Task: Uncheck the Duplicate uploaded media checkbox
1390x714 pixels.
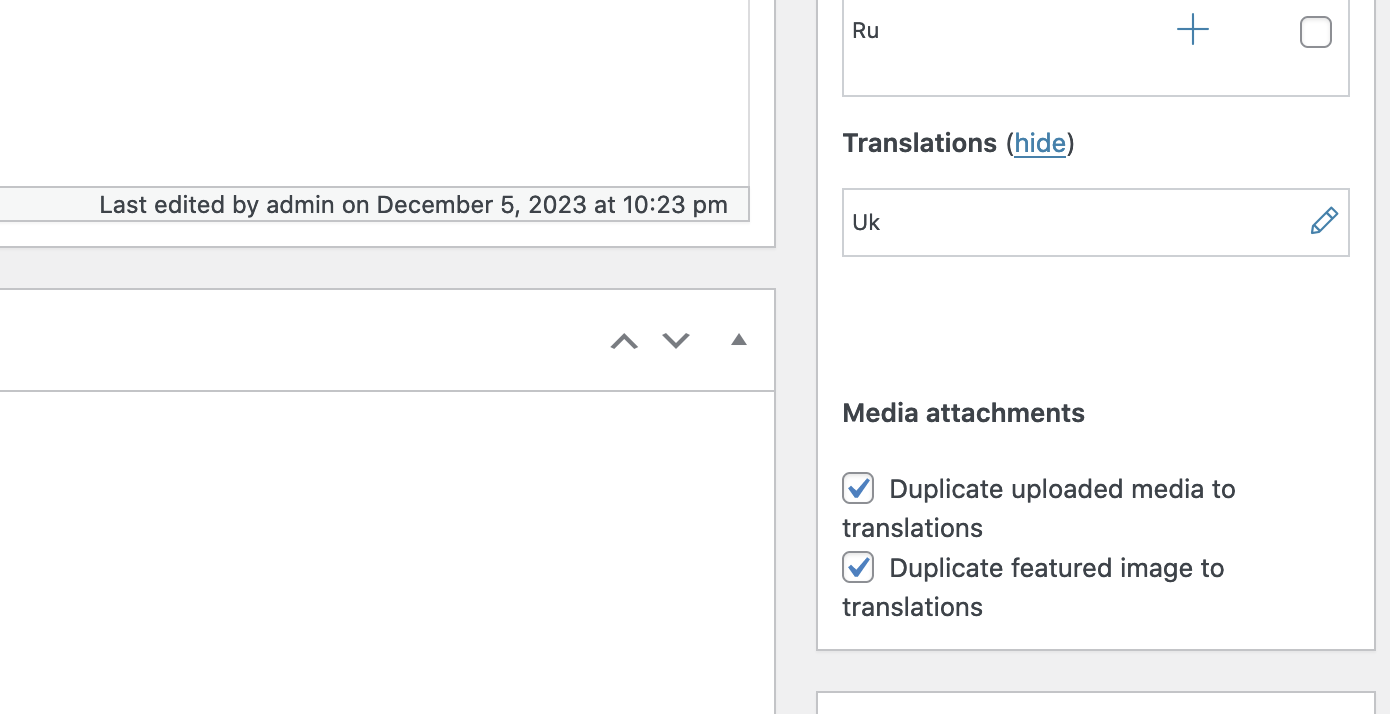Action: pyautogui.click(x=858, y=488)
